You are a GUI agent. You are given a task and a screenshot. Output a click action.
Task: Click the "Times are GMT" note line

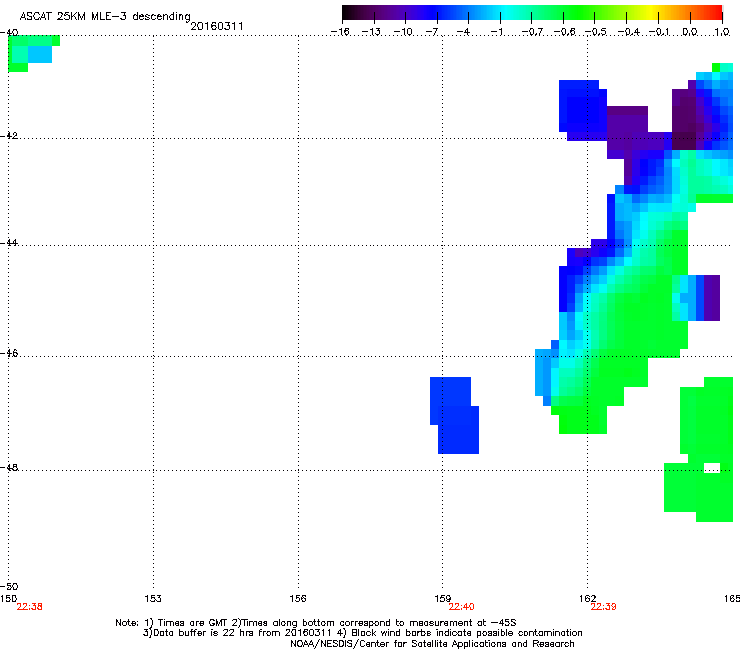point(316,623)
